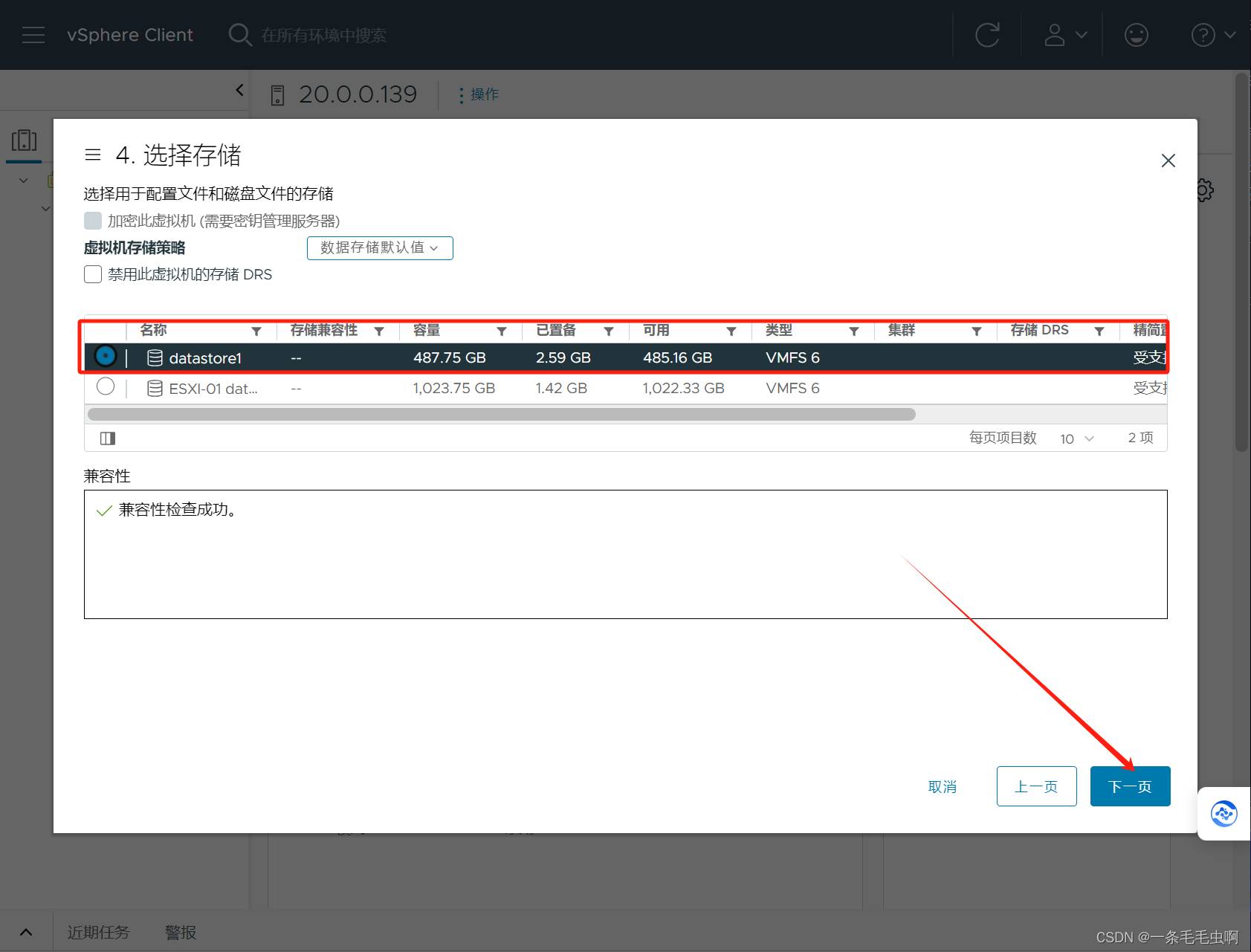Switch to the 警报 tab
This screenshot has height=952, width=1251.
tap(181, 932)
